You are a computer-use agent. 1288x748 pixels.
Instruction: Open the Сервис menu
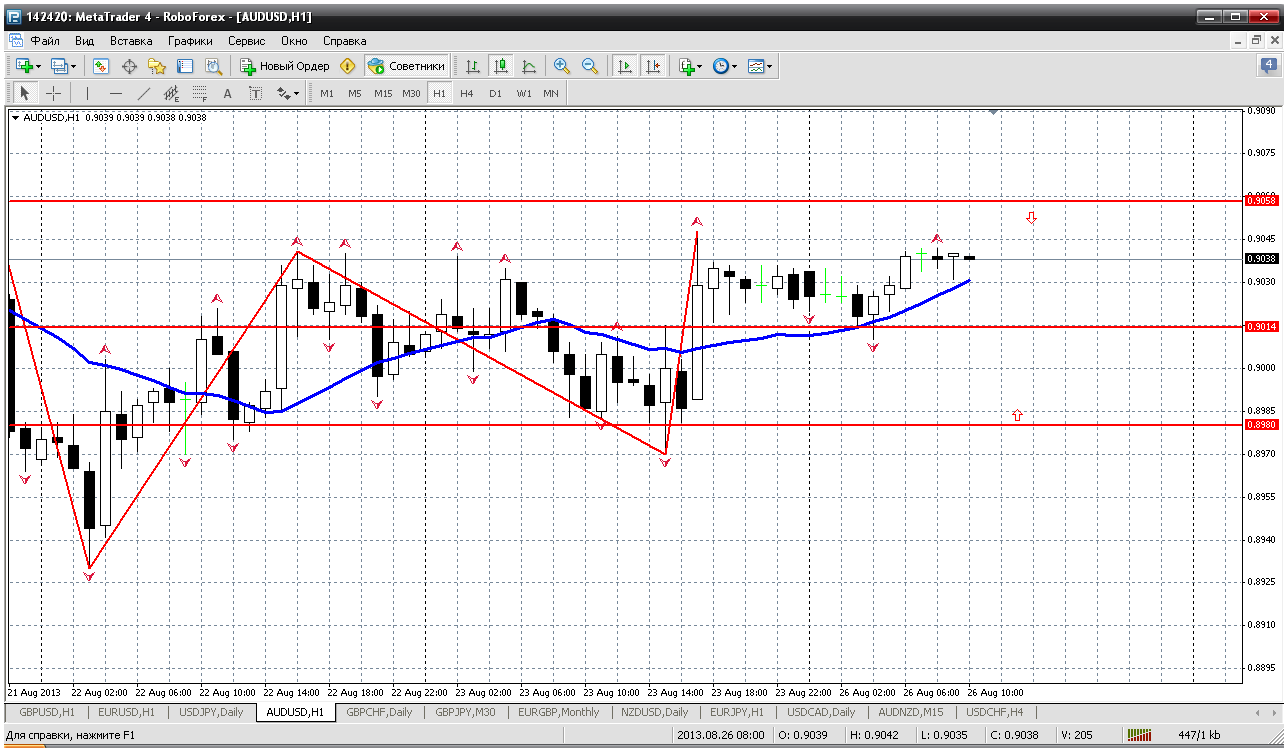click(246, 41)
